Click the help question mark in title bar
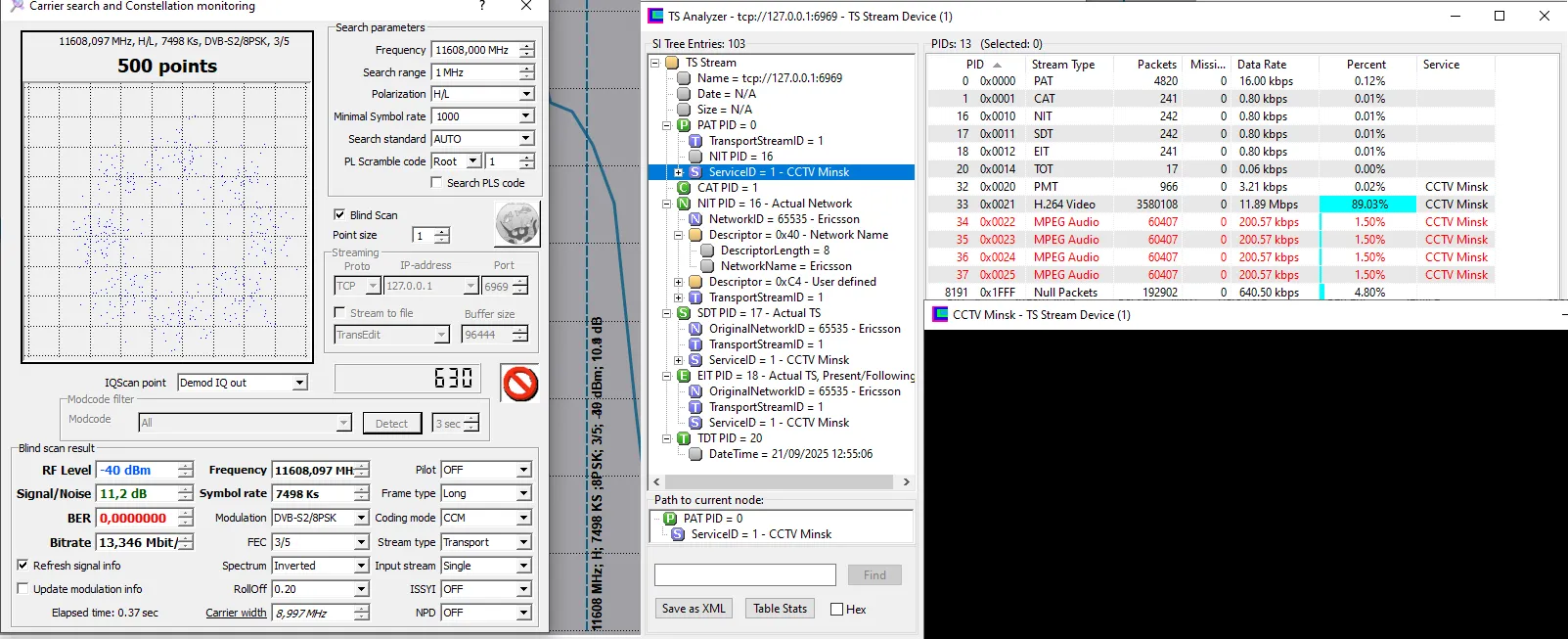The width and height of the screenshot is (1568, 639). (481, 7)
